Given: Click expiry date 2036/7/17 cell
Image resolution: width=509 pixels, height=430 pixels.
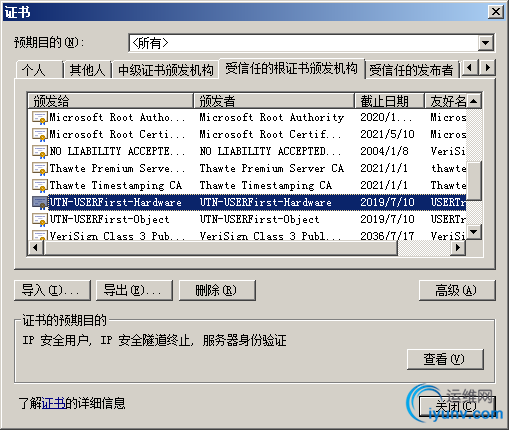Looking at the screenshot, I should click(387, 235).
